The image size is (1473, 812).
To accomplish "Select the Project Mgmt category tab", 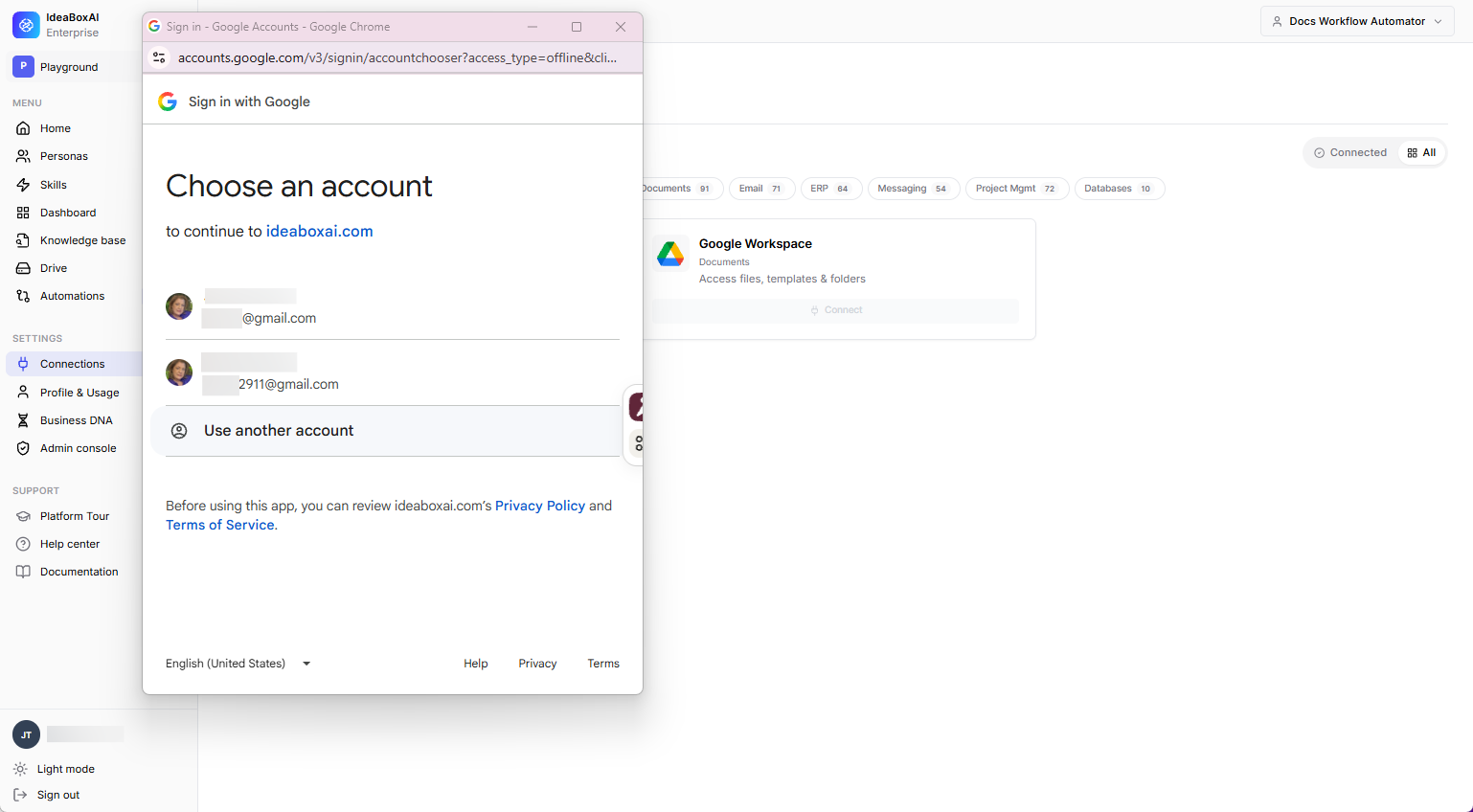I will coord(1016,189).
